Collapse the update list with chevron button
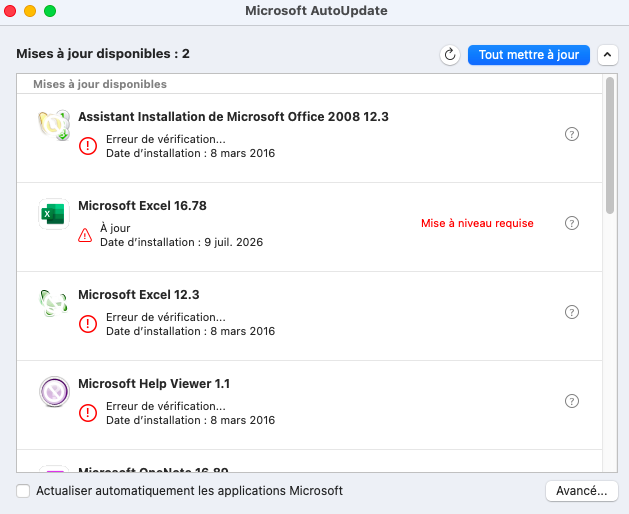Viewport: 629px width, 514px height. pyautogui.click(x=607, y=55)
